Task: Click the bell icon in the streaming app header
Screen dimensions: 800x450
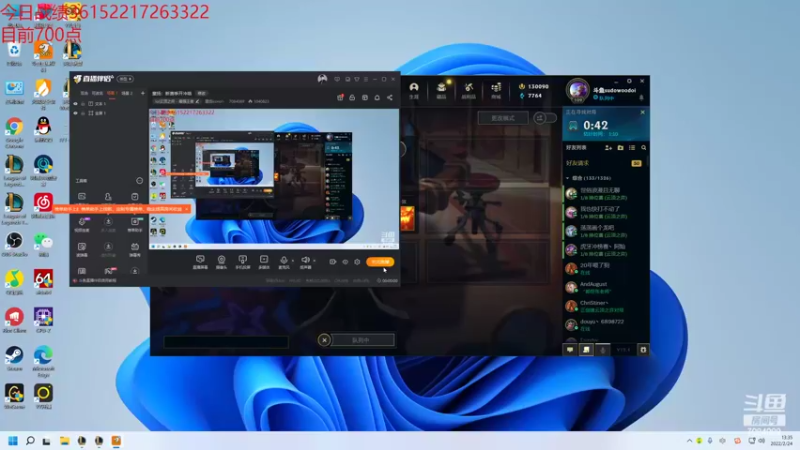Action: click(x=377, y=97)
